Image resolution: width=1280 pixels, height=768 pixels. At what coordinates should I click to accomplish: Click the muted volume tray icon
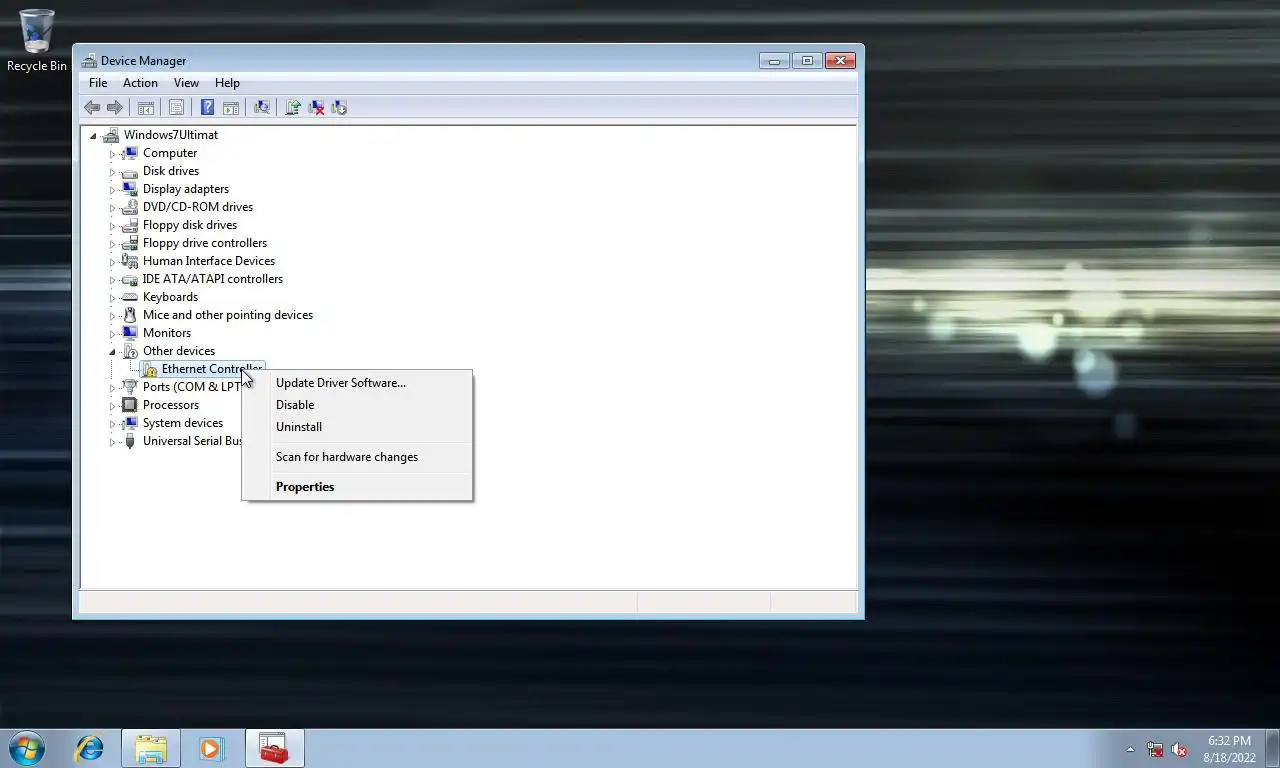pyautogui.click(x=1179, y=749)
